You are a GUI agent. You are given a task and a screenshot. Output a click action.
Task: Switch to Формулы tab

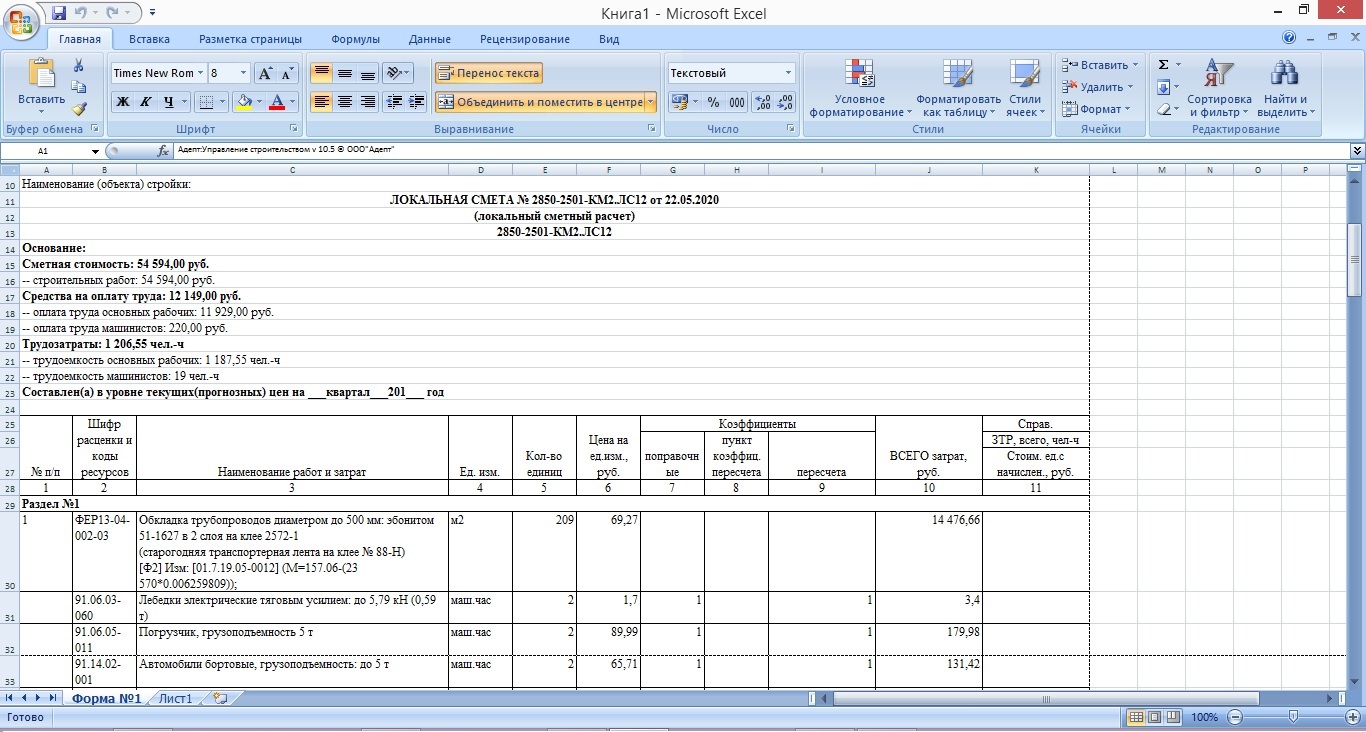point(355,39)
